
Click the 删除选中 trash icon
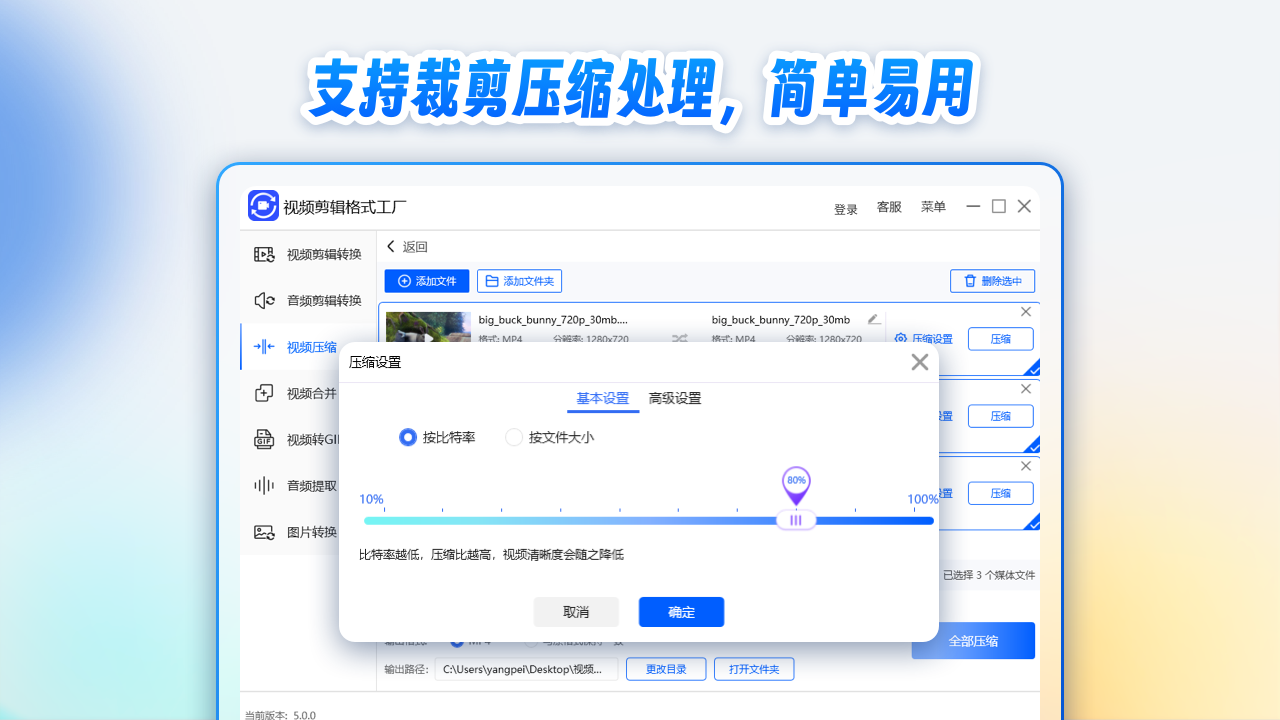pos(992,281)
